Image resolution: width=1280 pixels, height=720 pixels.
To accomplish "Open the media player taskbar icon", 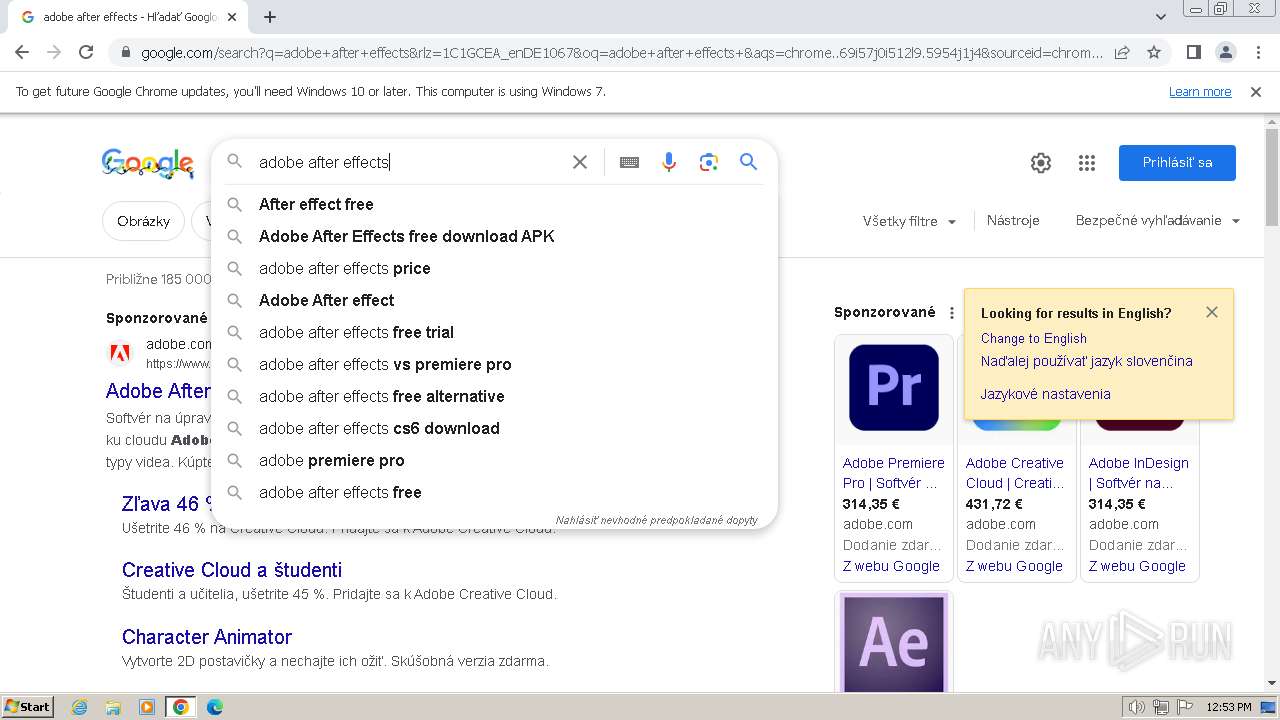I will [x=147, y=707].
